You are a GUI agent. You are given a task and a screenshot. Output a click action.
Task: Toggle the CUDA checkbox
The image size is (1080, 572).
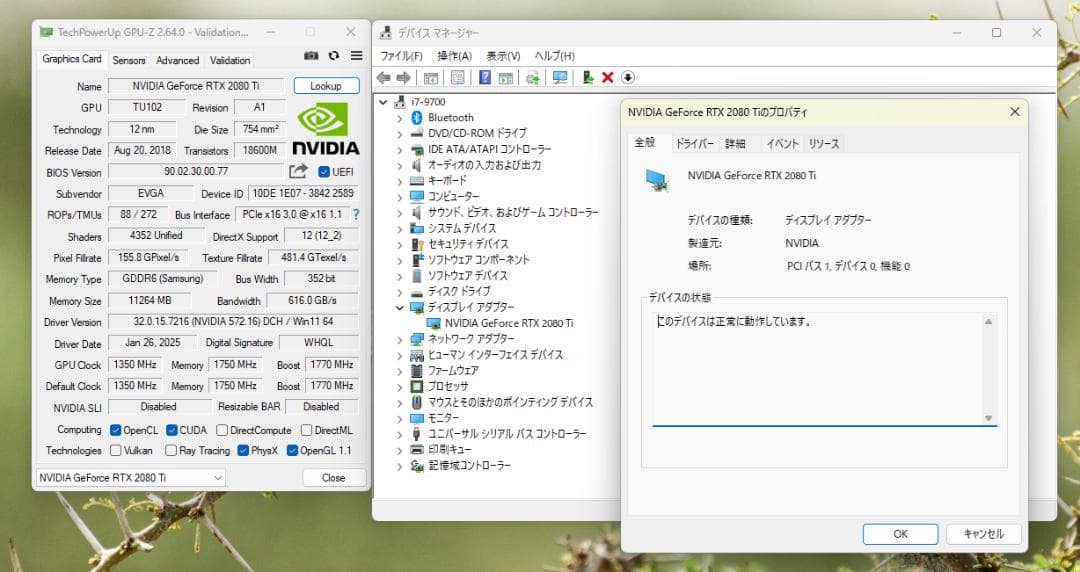172,430
